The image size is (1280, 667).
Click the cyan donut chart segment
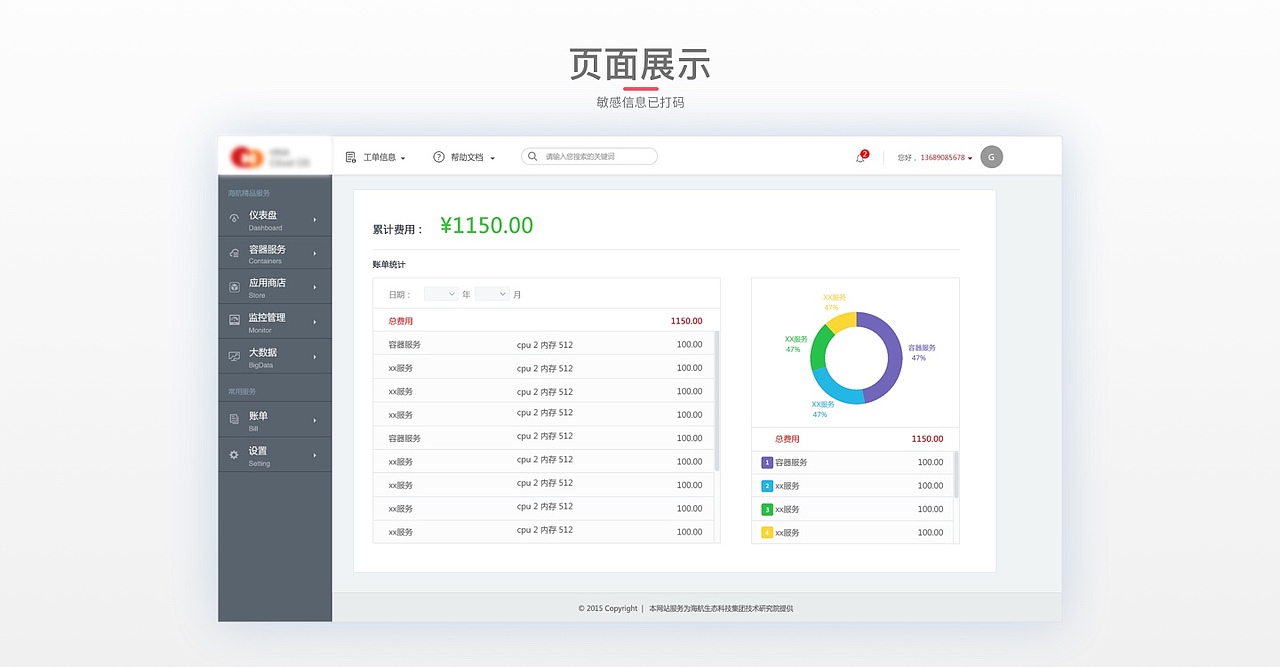click(836, 390)
